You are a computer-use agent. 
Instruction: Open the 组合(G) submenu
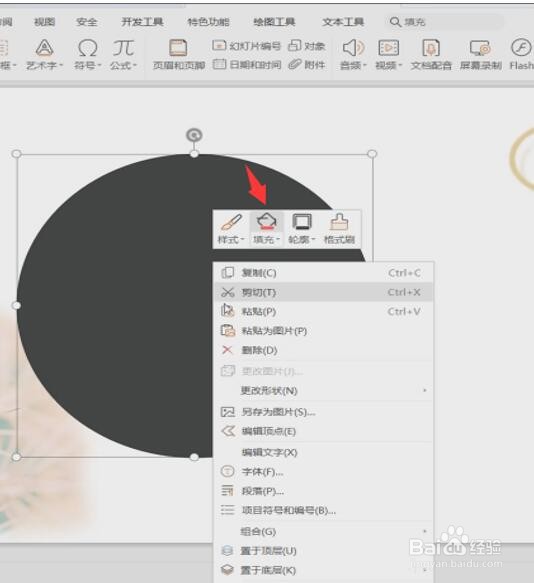324,532
